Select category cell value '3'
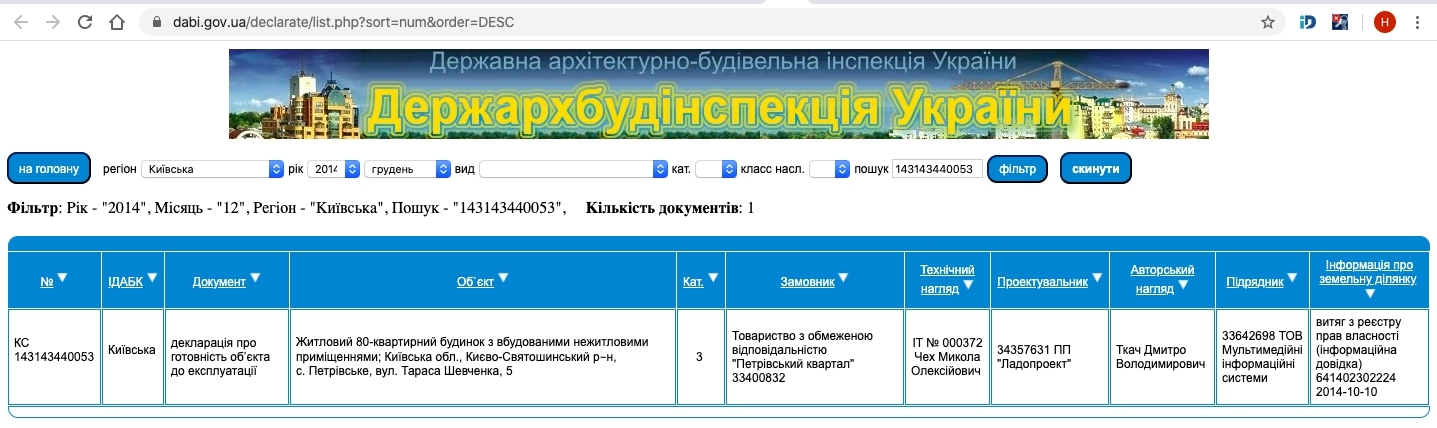 point(700,357)
